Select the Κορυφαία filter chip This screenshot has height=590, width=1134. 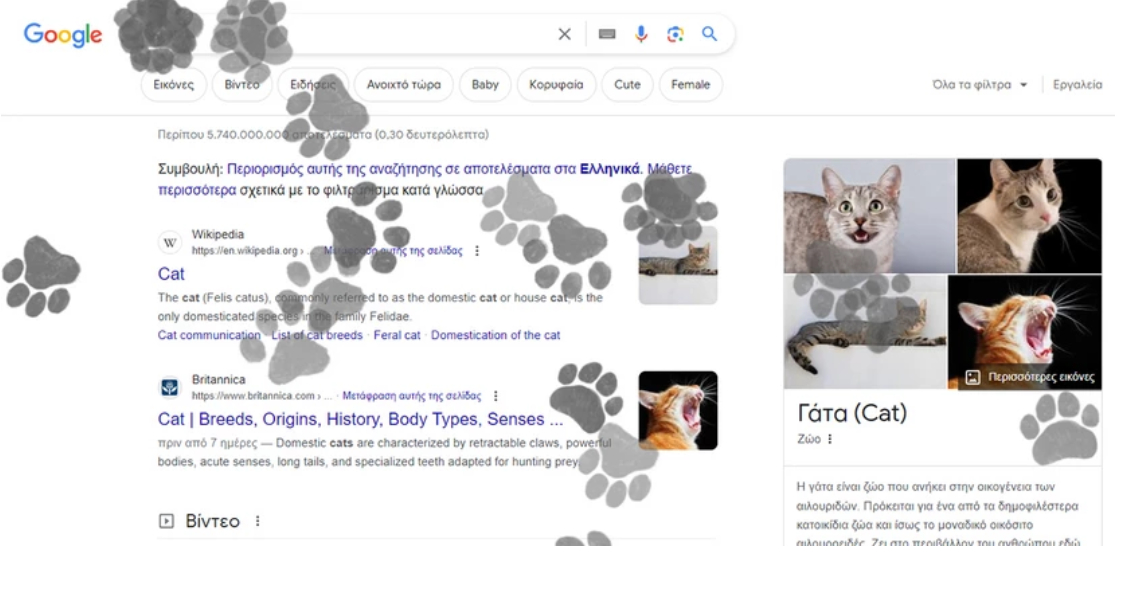click(x=556, y=85)
